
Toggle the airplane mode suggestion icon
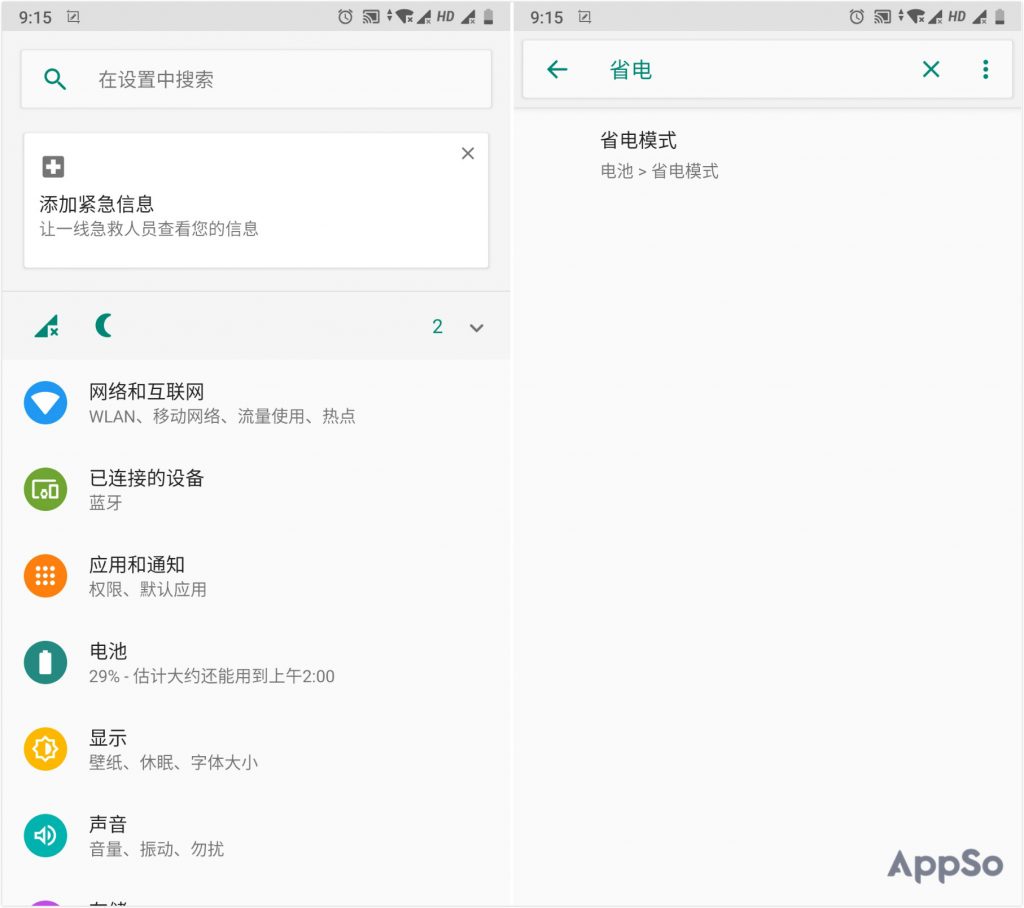click(x=45, y=325)
